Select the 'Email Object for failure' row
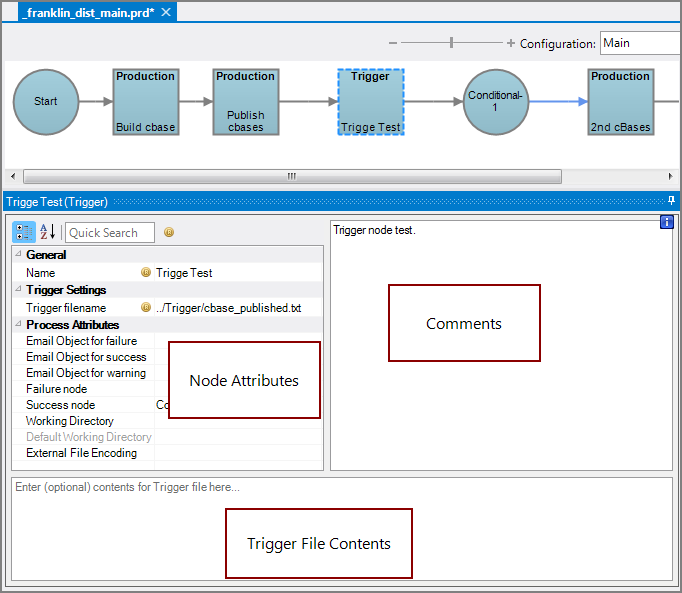The width and height of the screenshot is (682, 593). coord(167,341)
